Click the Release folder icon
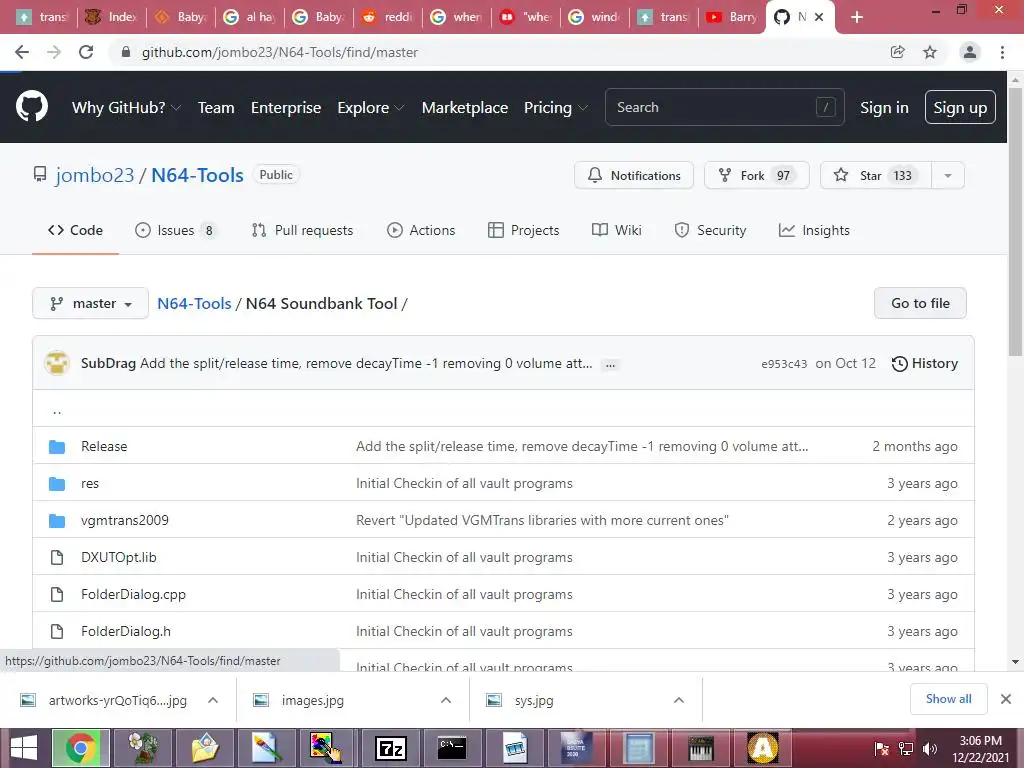The width and height of the screenshot is (1024, 768). (57, 447)
